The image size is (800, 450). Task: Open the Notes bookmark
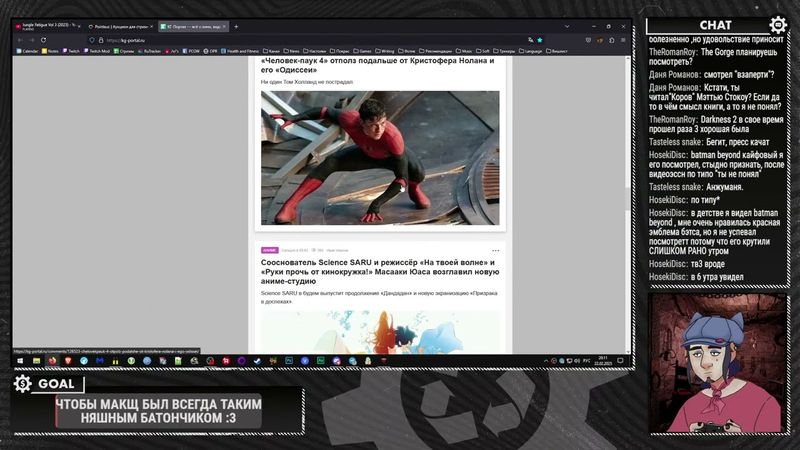(50, 51)
